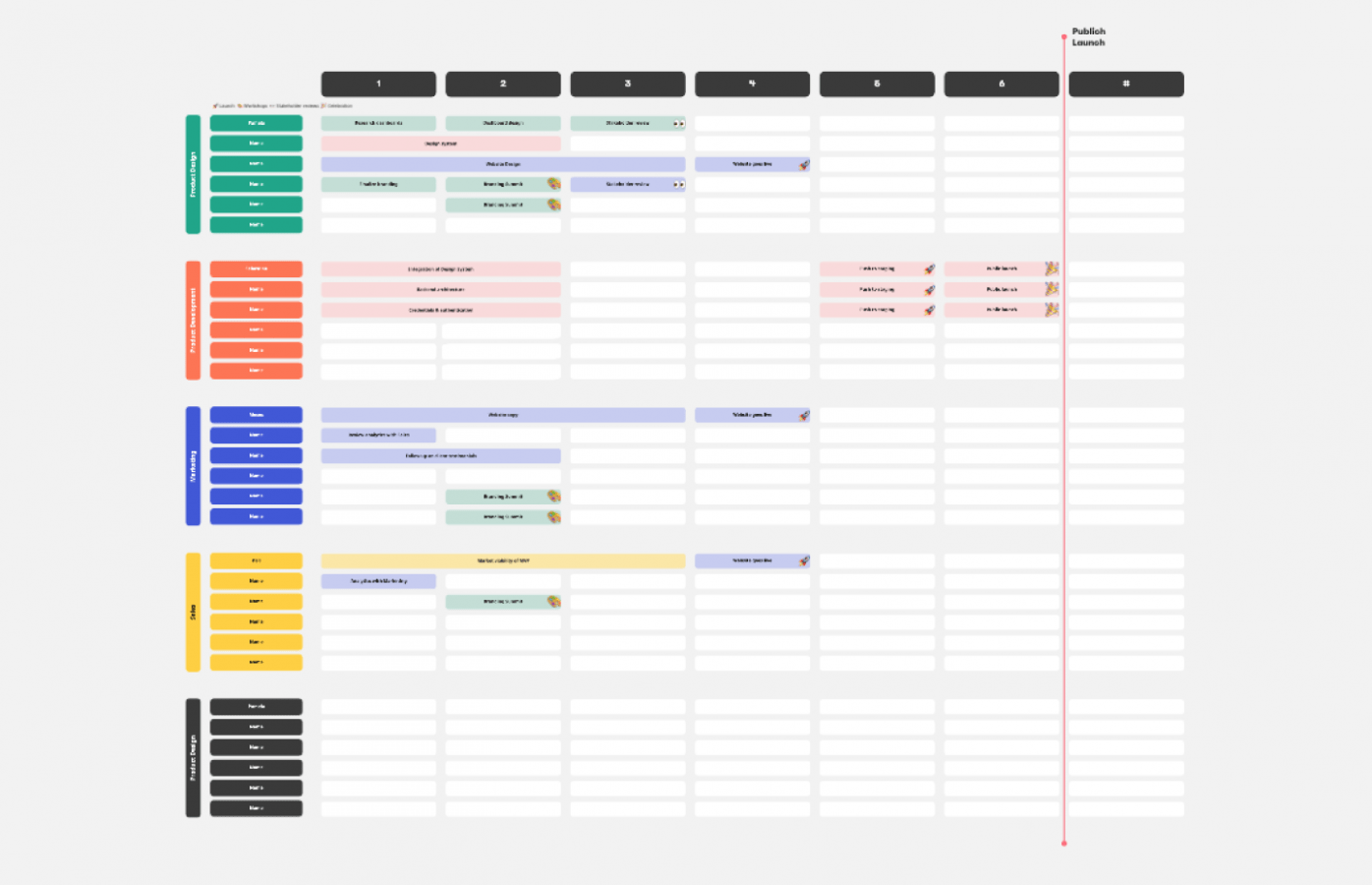Open the green sprint 1 card in Product Design first row

coord(378,124)
